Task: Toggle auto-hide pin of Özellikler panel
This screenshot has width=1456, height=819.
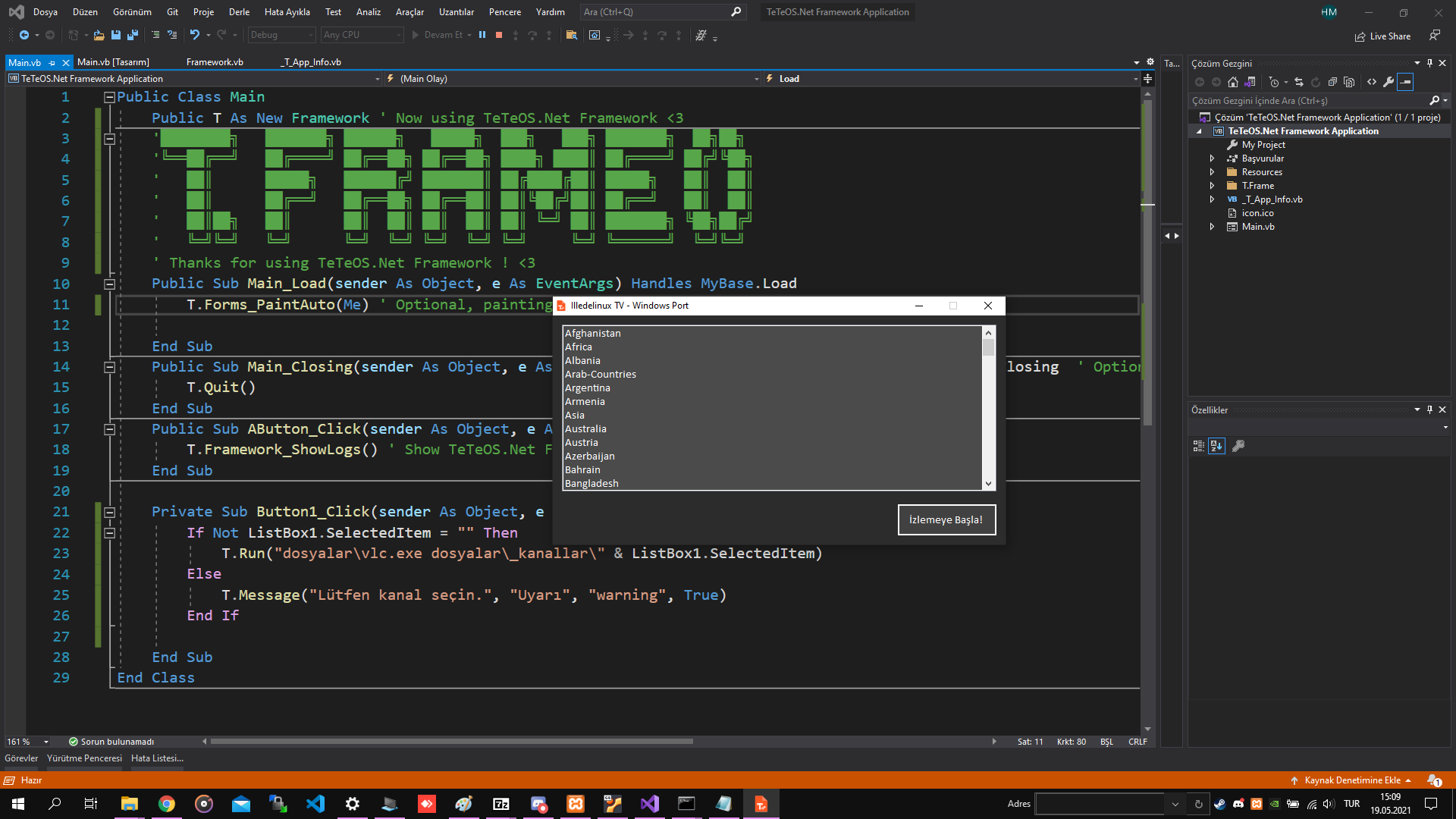Action: [x=1429, y=409]
